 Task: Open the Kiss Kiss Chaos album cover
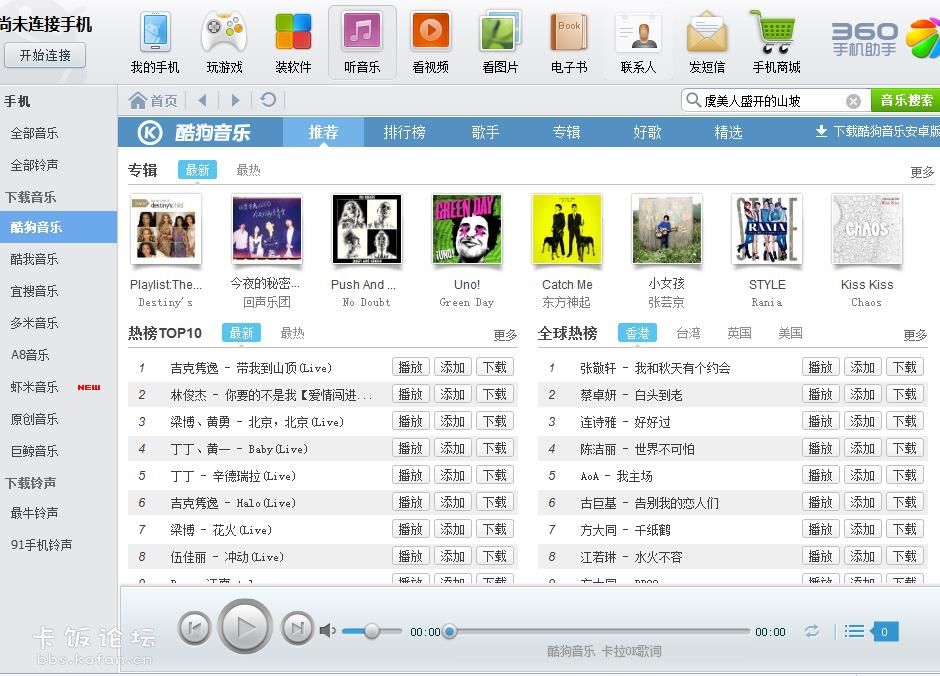point(867,229)
